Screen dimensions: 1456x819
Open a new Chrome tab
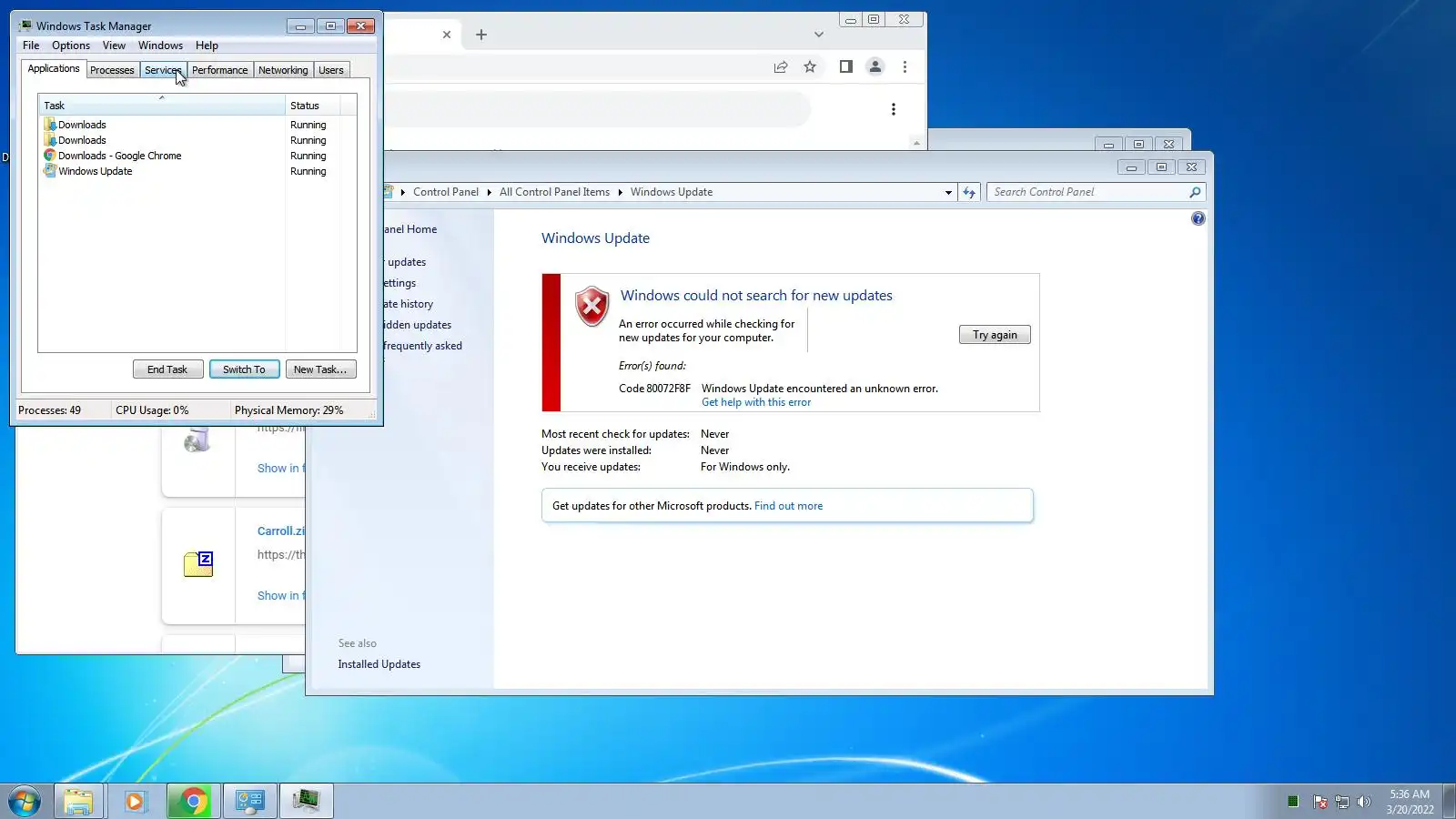point(481,35)
